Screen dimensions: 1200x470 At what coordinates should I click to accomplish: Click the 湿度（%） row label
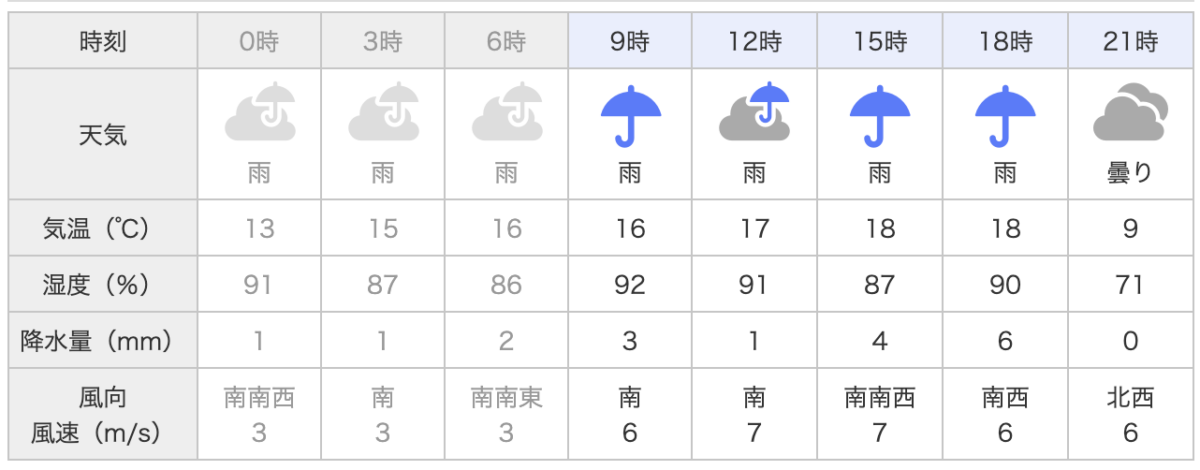pyautogui.click(x=104, y=285)
